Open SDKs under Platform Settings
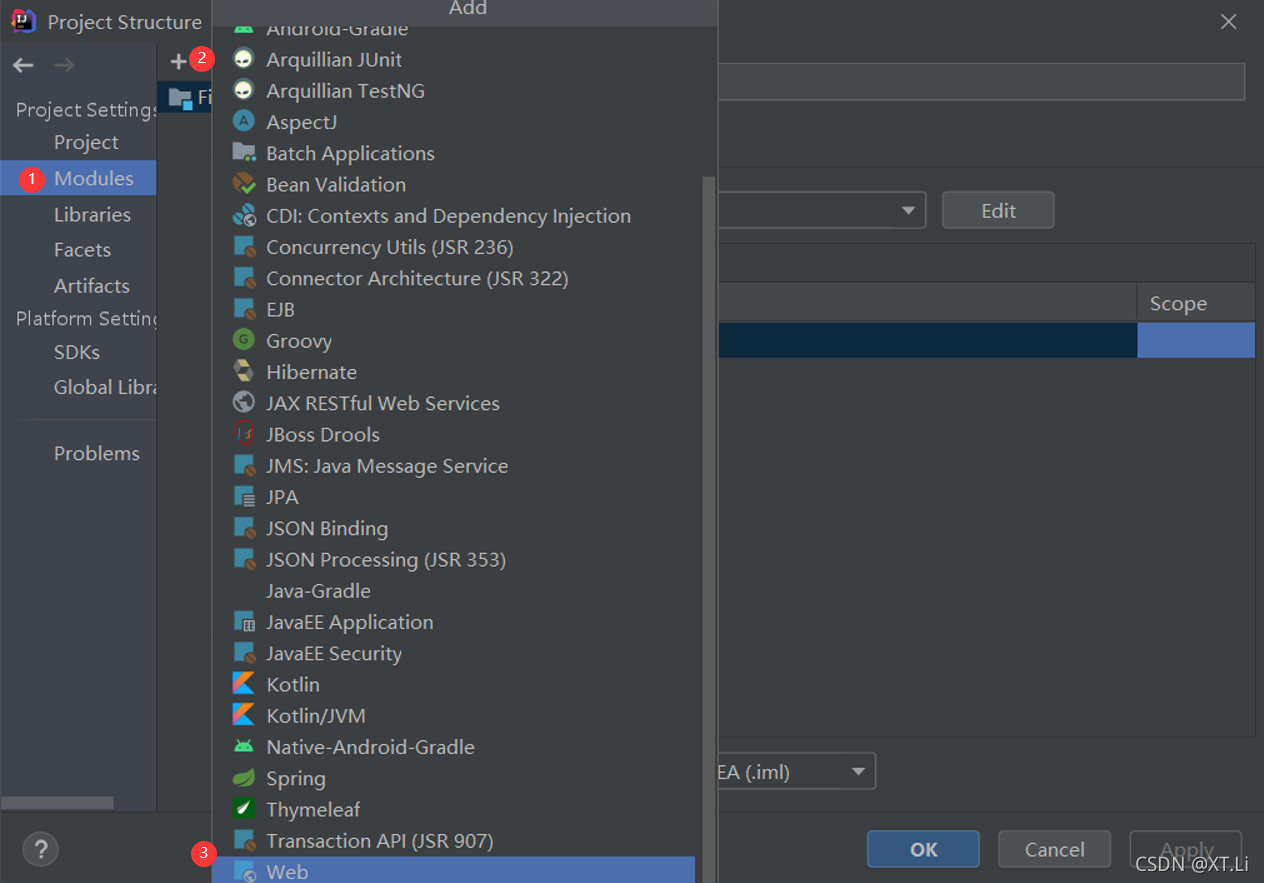 point(78,352)
